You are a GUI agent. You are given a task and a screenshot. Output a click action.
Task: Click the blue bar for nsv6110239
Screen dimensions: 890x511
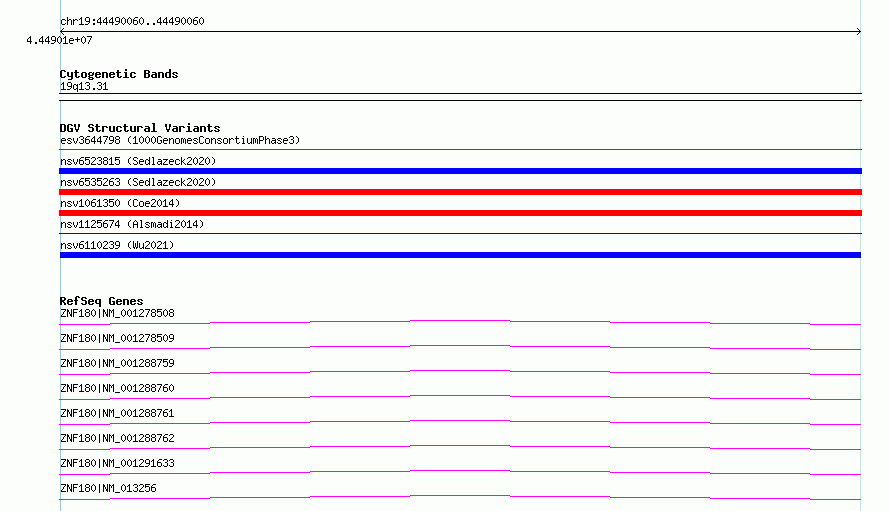click(x=460, y=255)
